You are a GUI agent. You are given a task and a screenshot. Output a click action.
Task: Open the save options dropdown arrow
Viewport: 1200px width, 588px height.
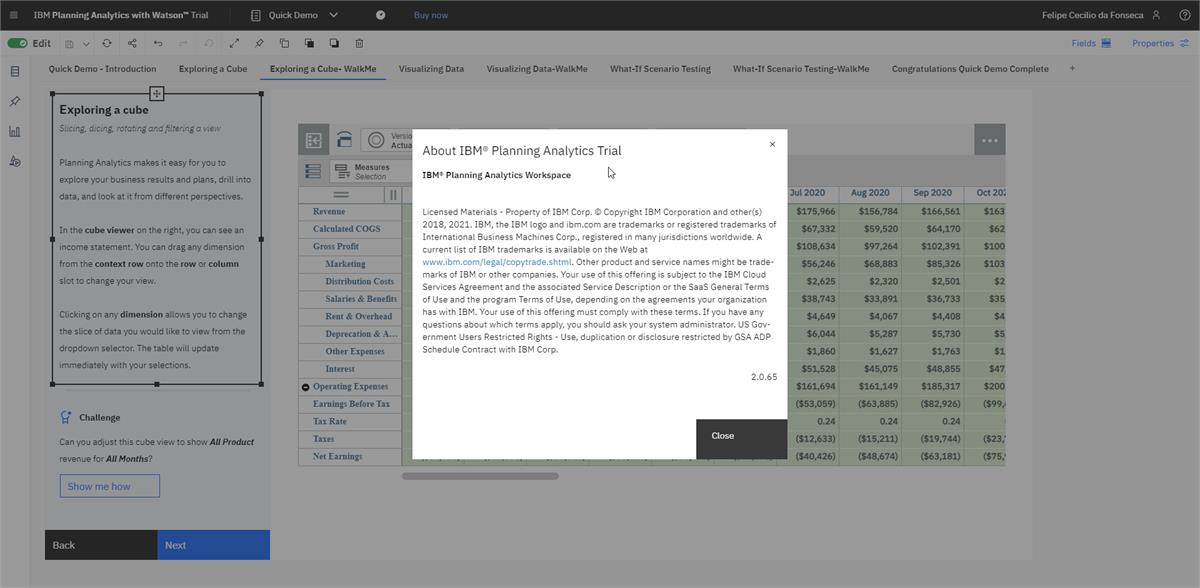coord(86,44)
